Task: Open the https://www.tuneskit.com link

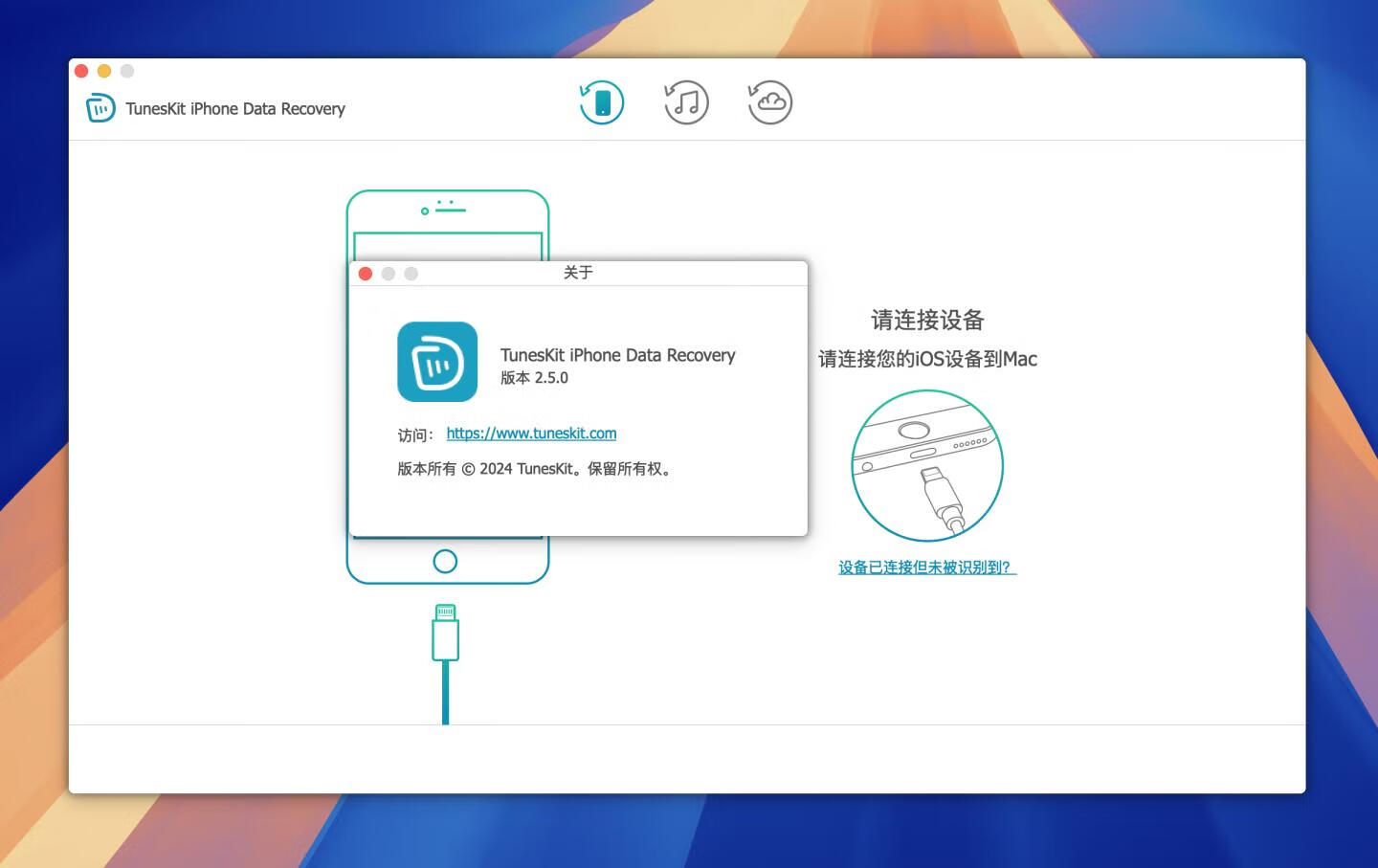Action: pos(531,434)
